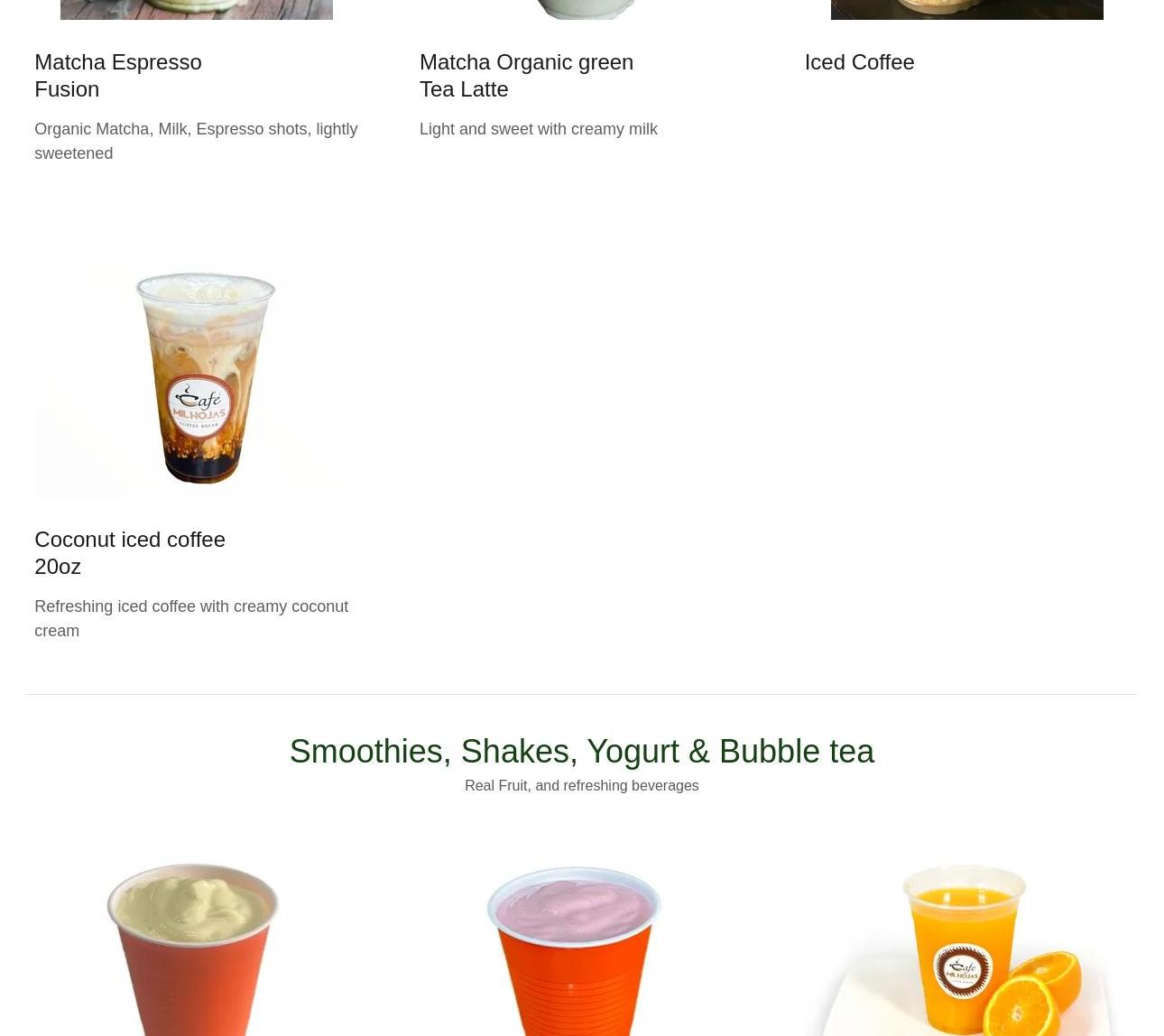Click the Organic Matcha, Milk, Espresso description
Image resolution: width=1164 pixels, height=1036 pixels.
(196, 141)
